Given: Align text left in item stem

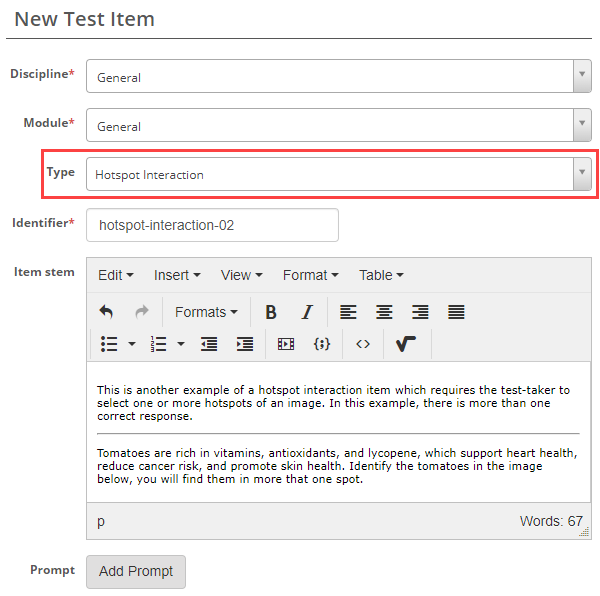Looking at the screenshot, I should pos(348,312).
